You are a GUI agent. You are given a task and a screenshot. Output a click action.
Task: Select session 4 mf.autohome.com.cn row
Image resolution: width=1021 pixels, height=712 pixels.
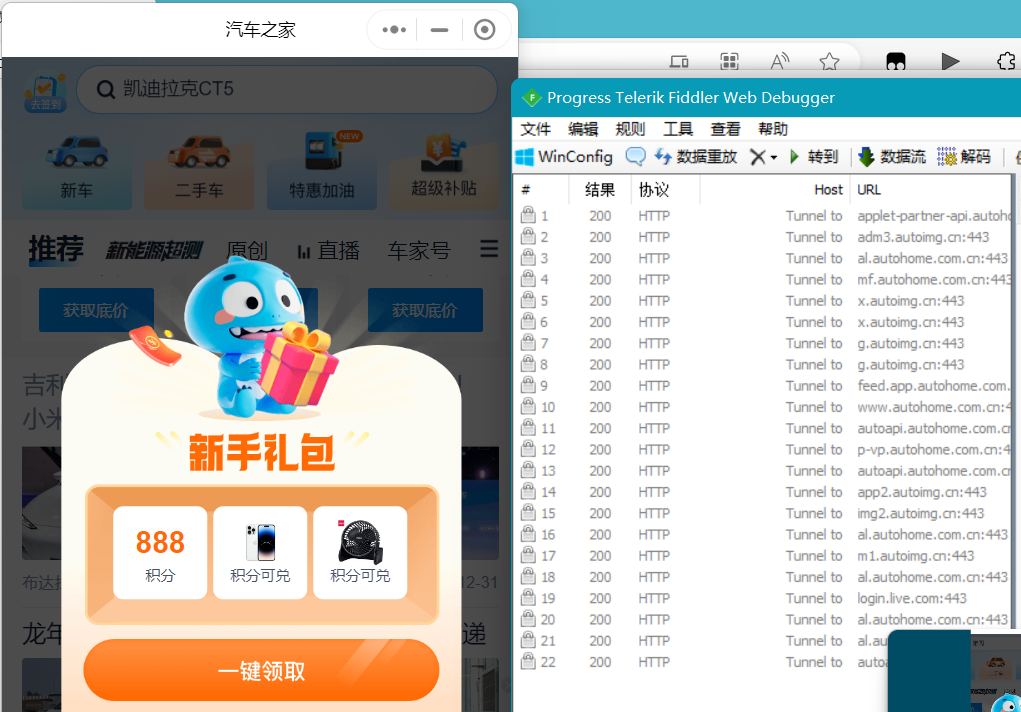pyautogui.click(x=763, y=279)
